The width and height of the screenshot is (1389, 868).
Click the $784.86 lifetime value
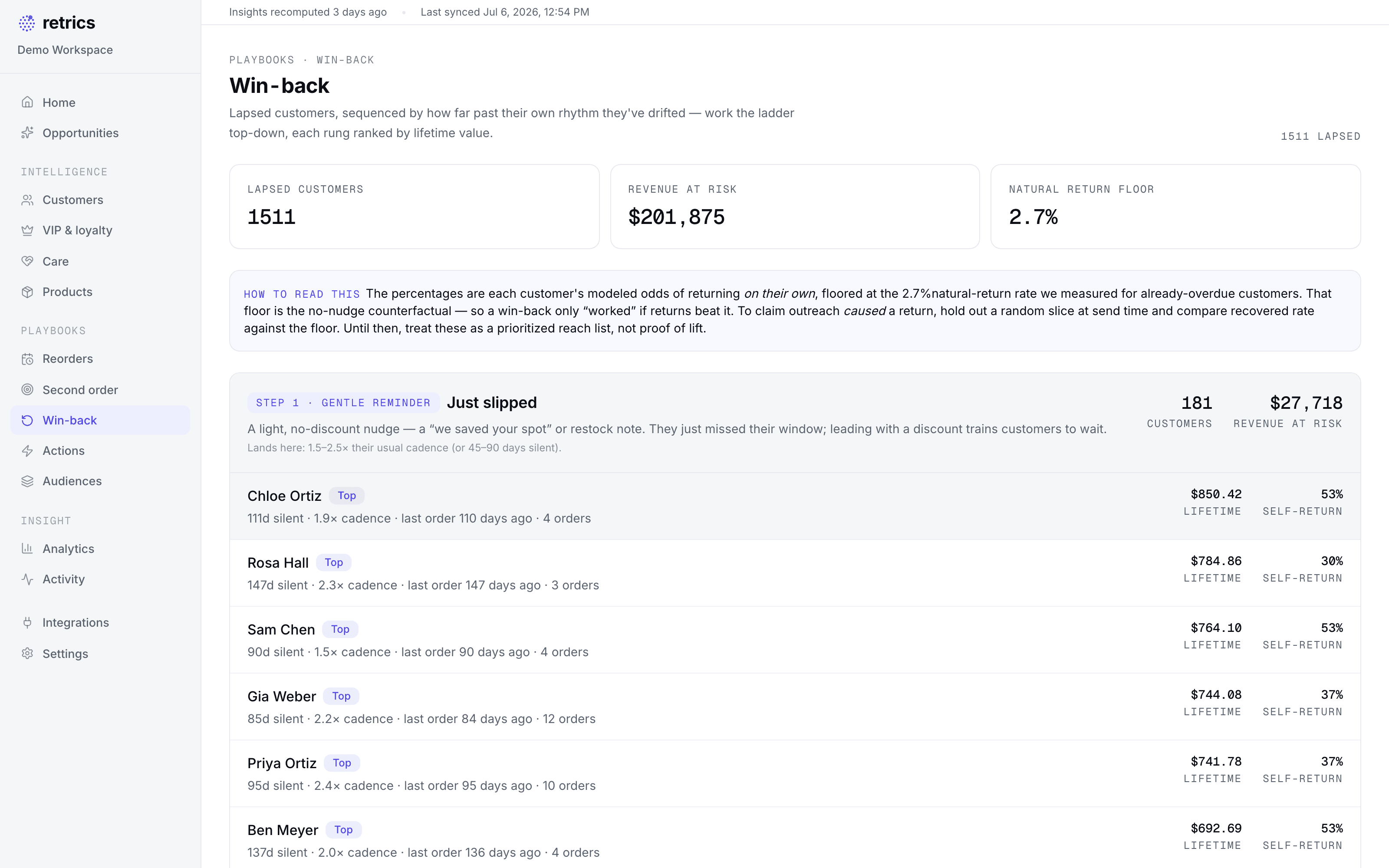point(1216,561)
